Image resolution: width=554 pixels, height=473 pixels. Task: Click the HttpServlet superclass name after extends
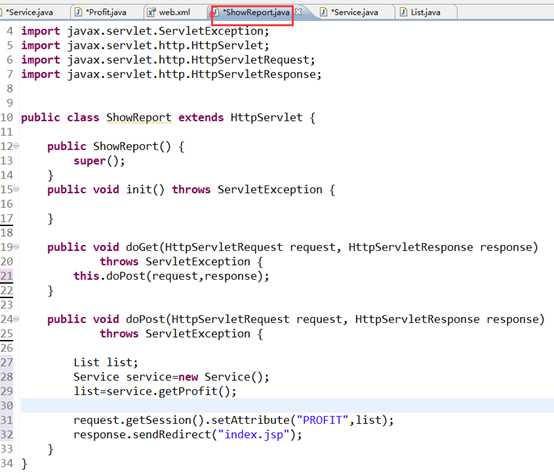point(266,118)
